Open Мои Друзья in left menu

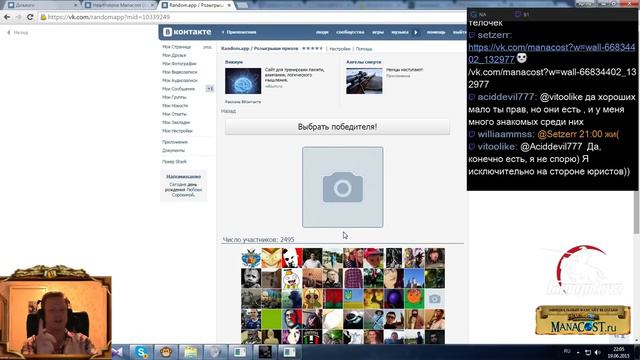click(x=174, y=55)
